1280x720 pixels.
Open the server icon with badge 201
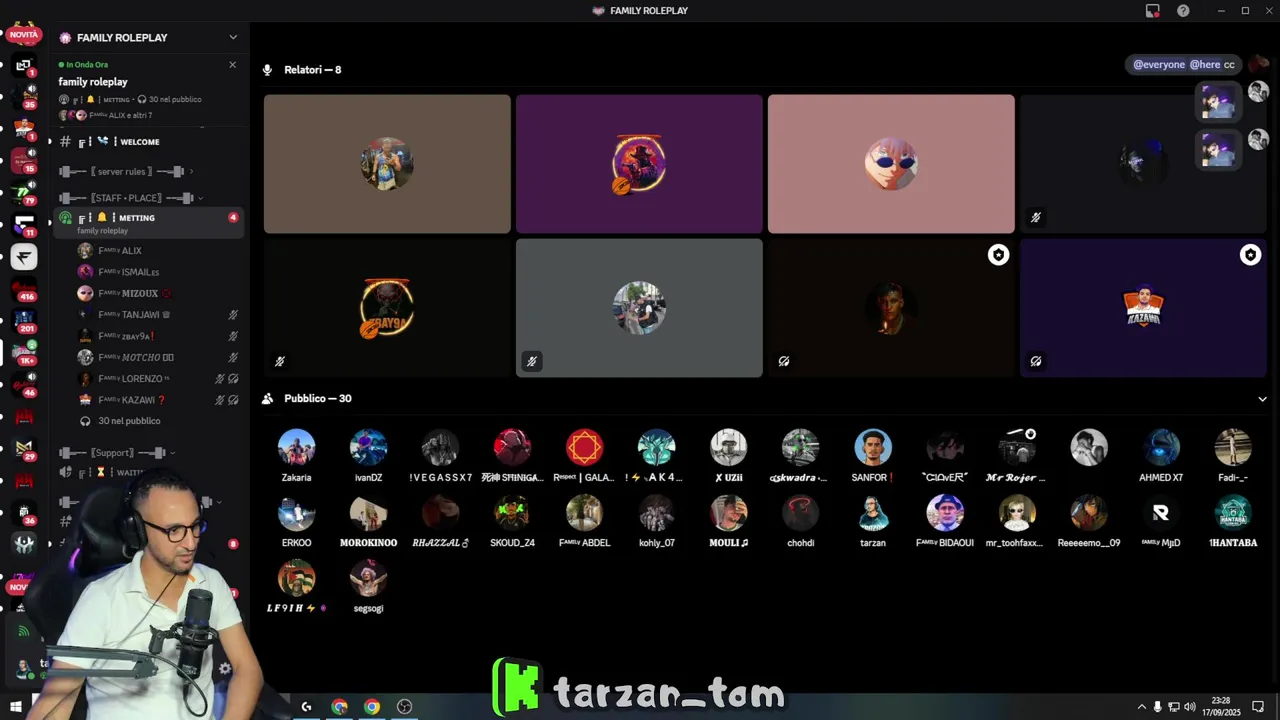click(x=24, y=322)
